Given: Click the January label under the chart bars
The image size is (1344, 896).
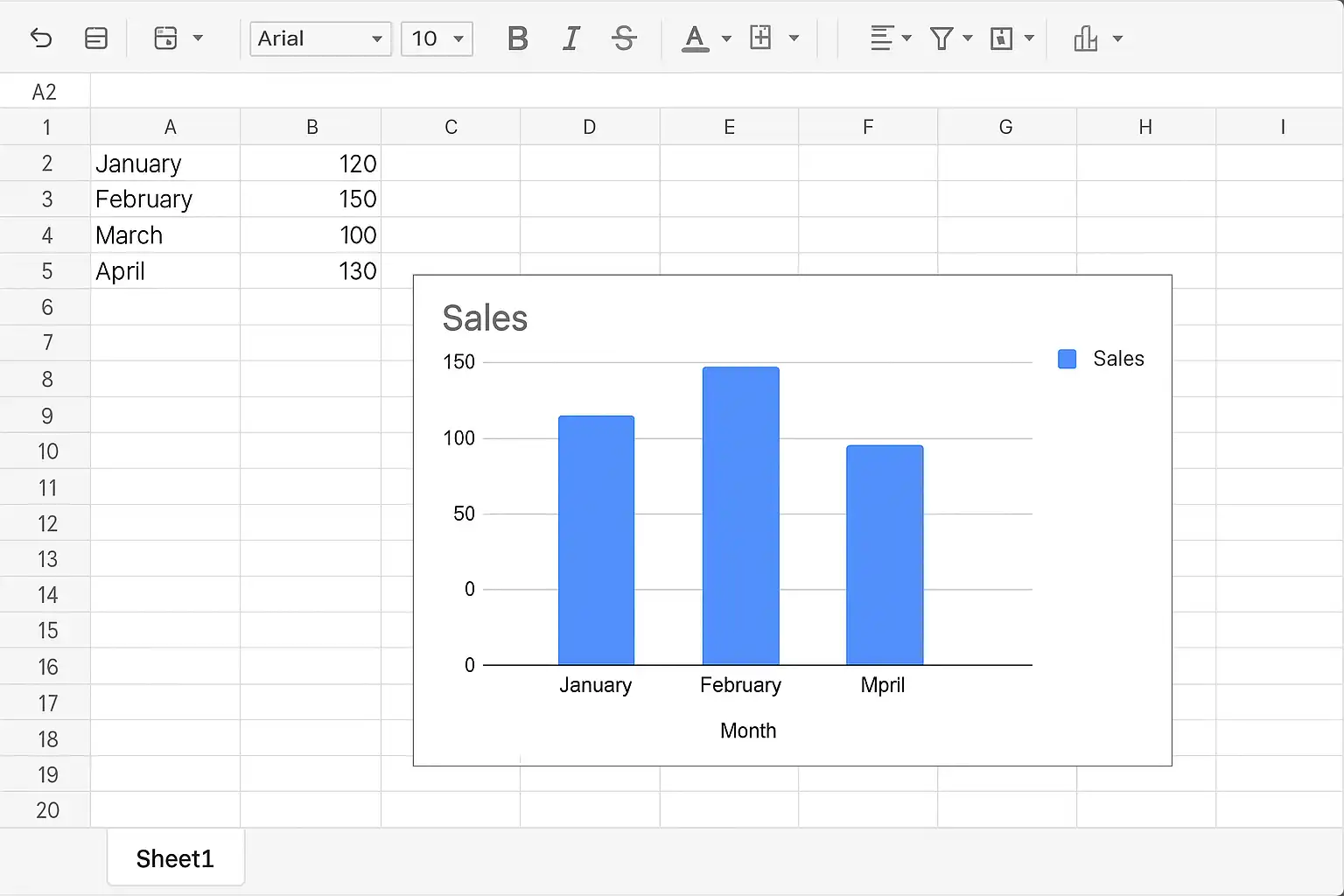Looking at the screenshot, I should coord(596,685).
